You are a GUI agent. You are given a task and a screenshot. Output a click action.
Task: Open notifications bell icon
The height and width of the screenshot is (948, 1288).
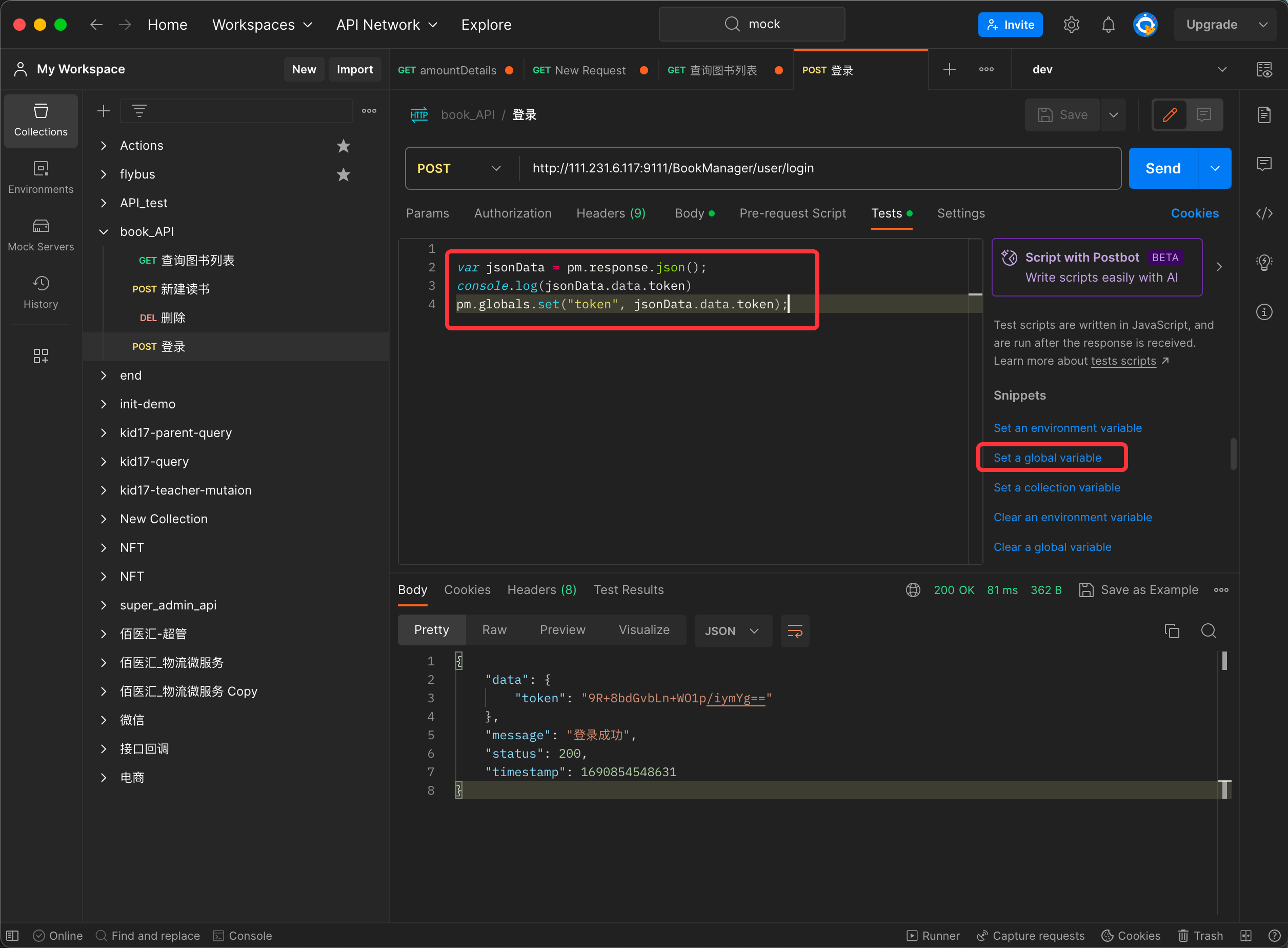1108,25
